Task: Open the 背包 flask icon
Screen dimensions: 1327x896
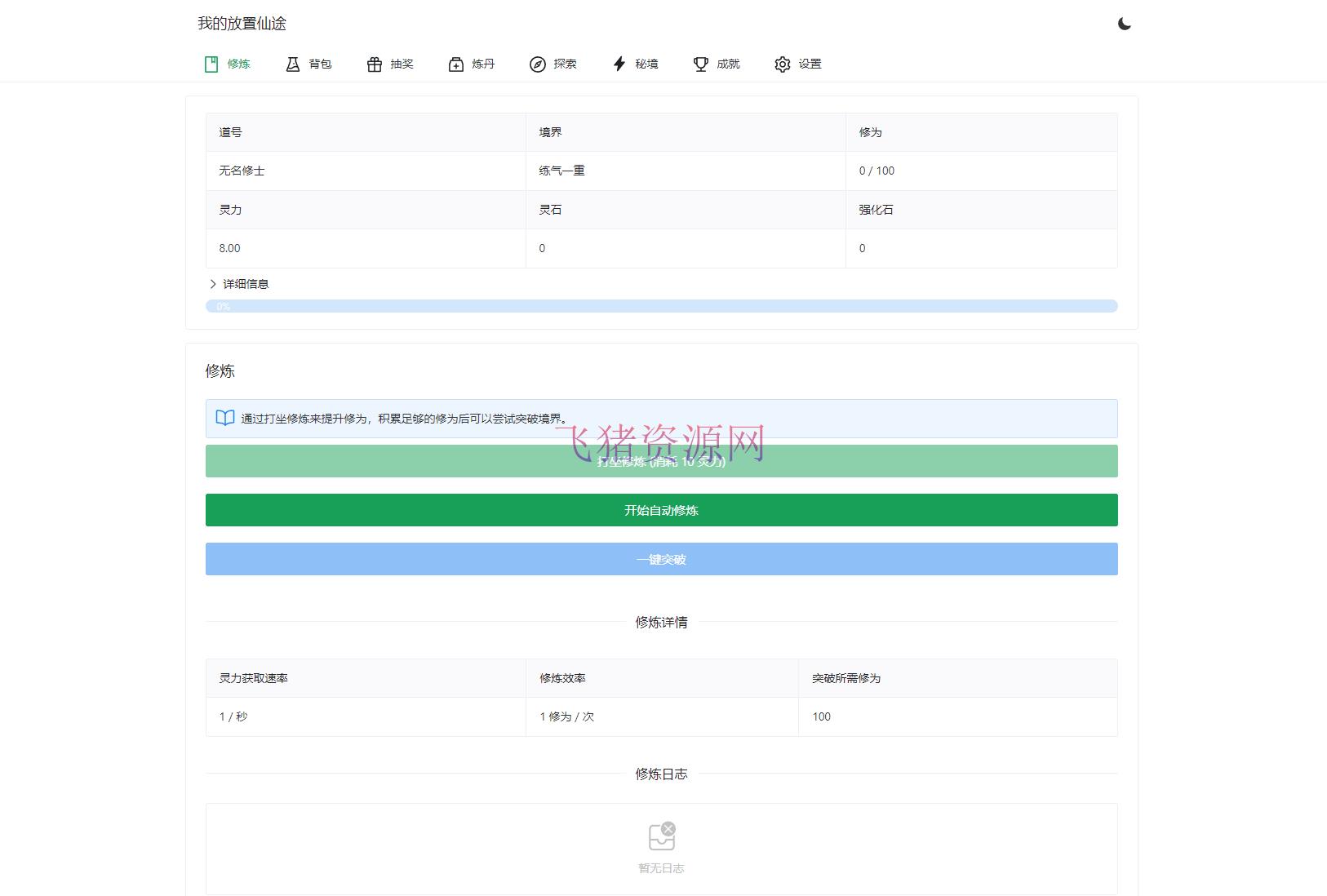Action: 293,64
